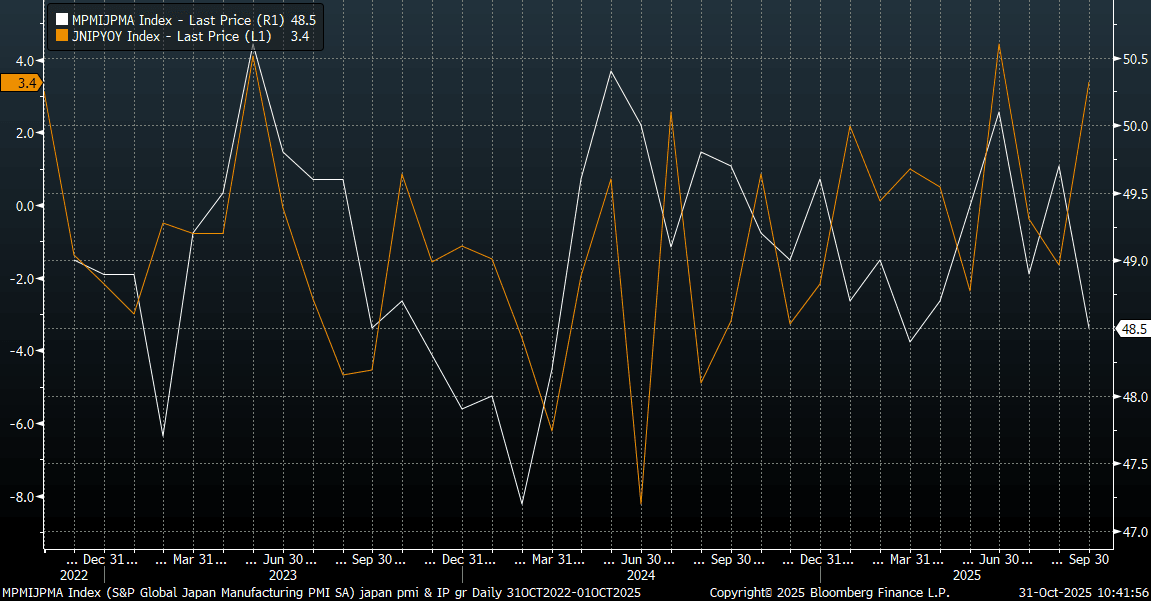Select the 2023 year label on time axis

pyautogui.click(x=283, y=575)
